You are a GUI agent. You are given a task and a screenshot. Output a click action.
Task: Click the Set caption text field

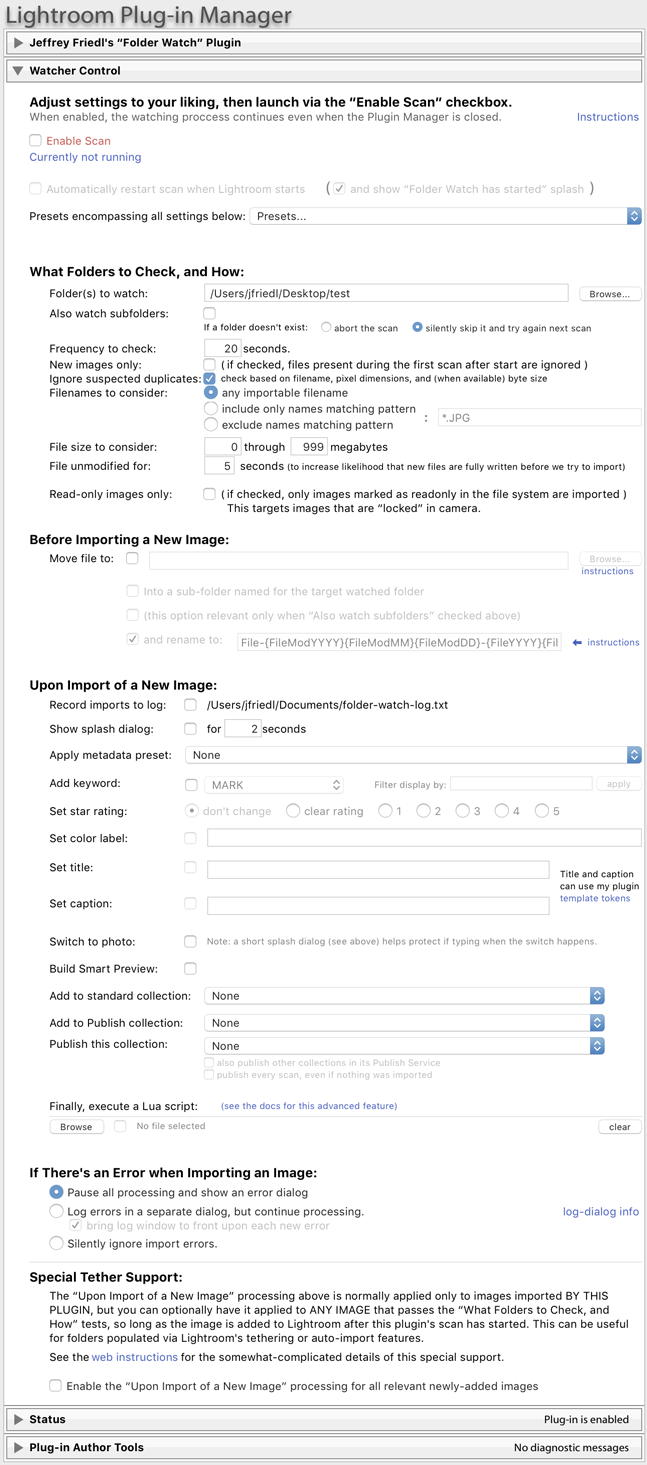pos(378,906)
